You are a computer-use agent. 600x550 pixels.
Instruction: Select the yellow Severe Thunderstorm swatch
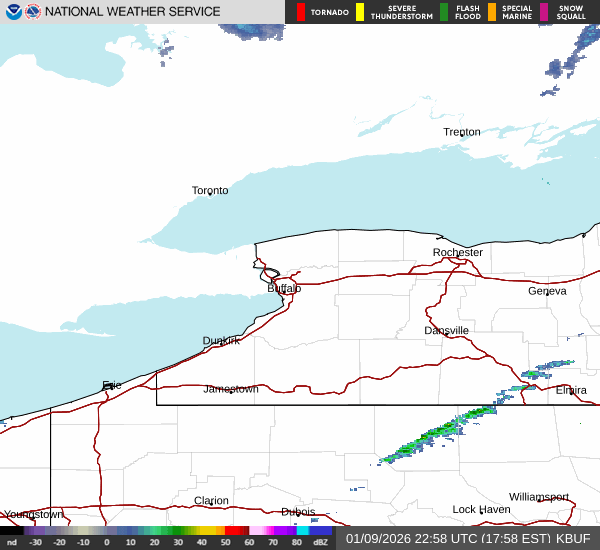click(x=360, y=12)
